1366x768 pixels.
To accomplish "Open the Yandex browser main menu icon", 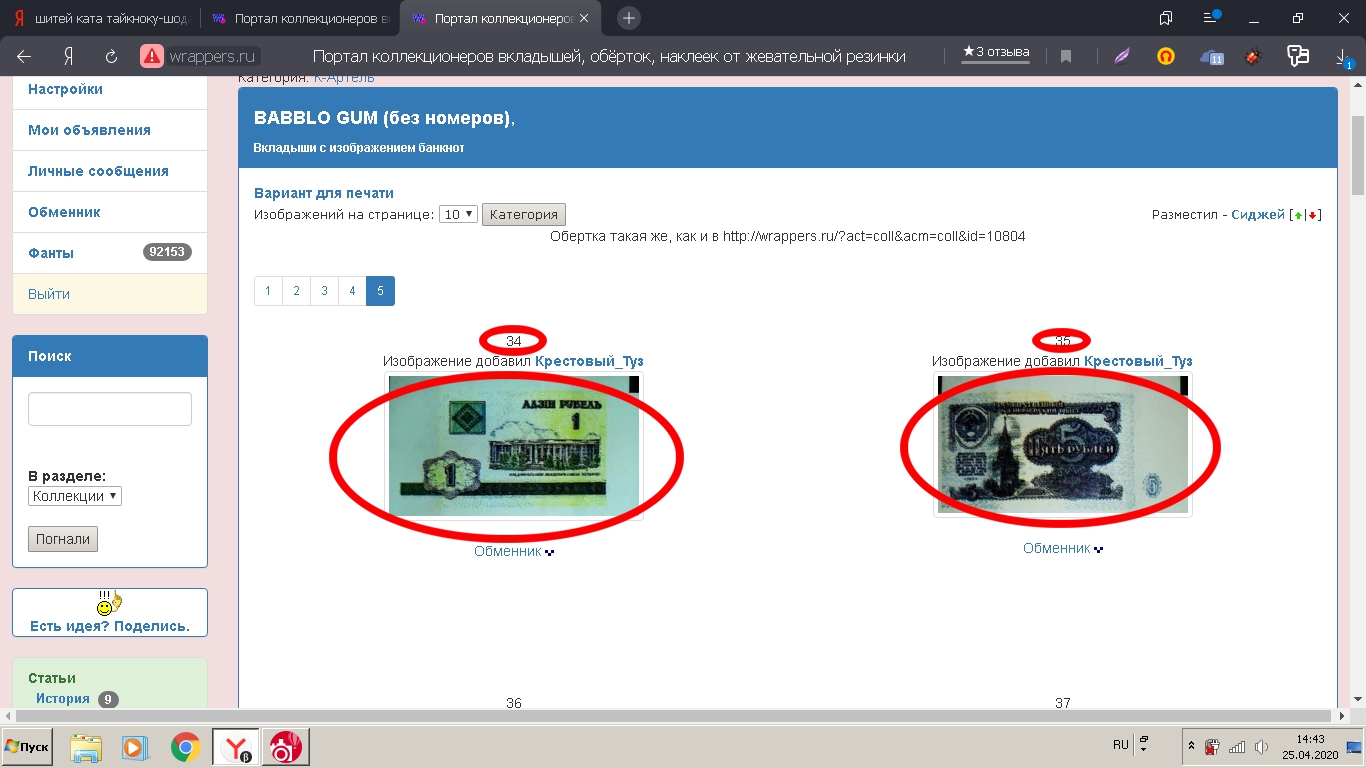I will pos(1212,18).
